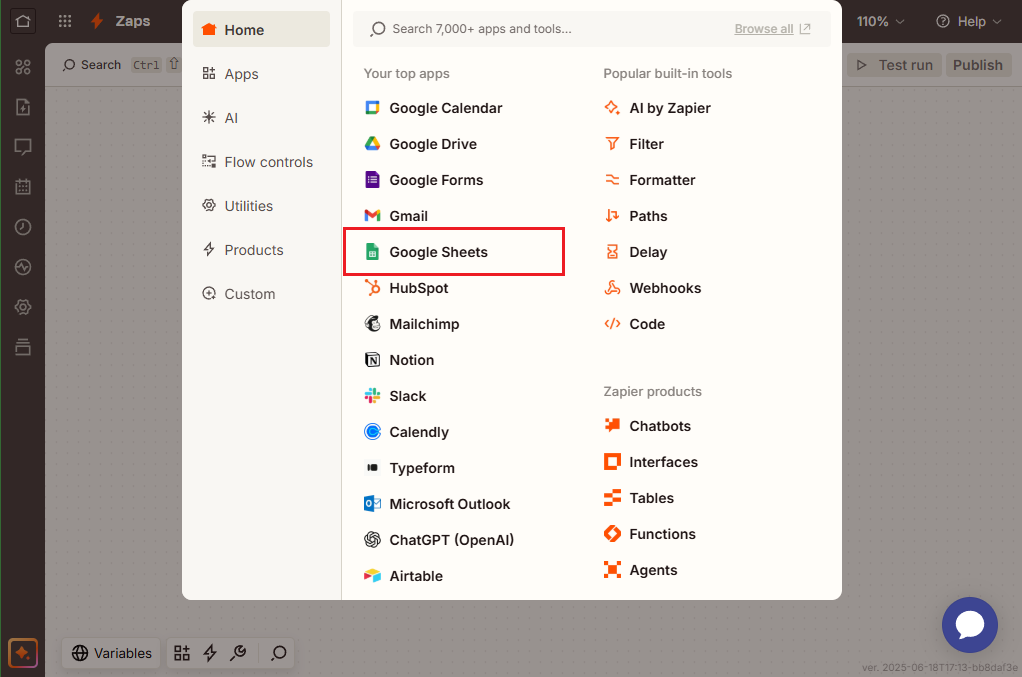Open the settings gear in sidebar
Screen dimensions: 1022x677
click(23, 307)
